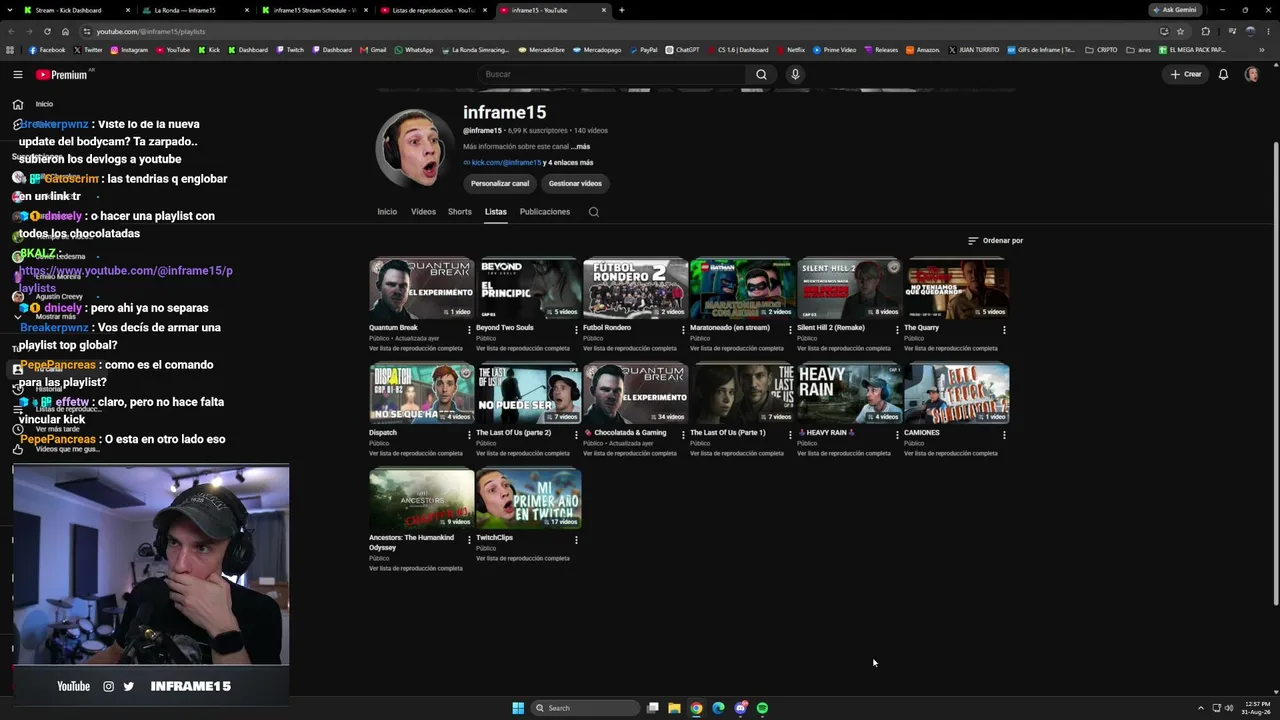
Task: Open the three-dot menu for The Quarry
Action: (1004, 330)
